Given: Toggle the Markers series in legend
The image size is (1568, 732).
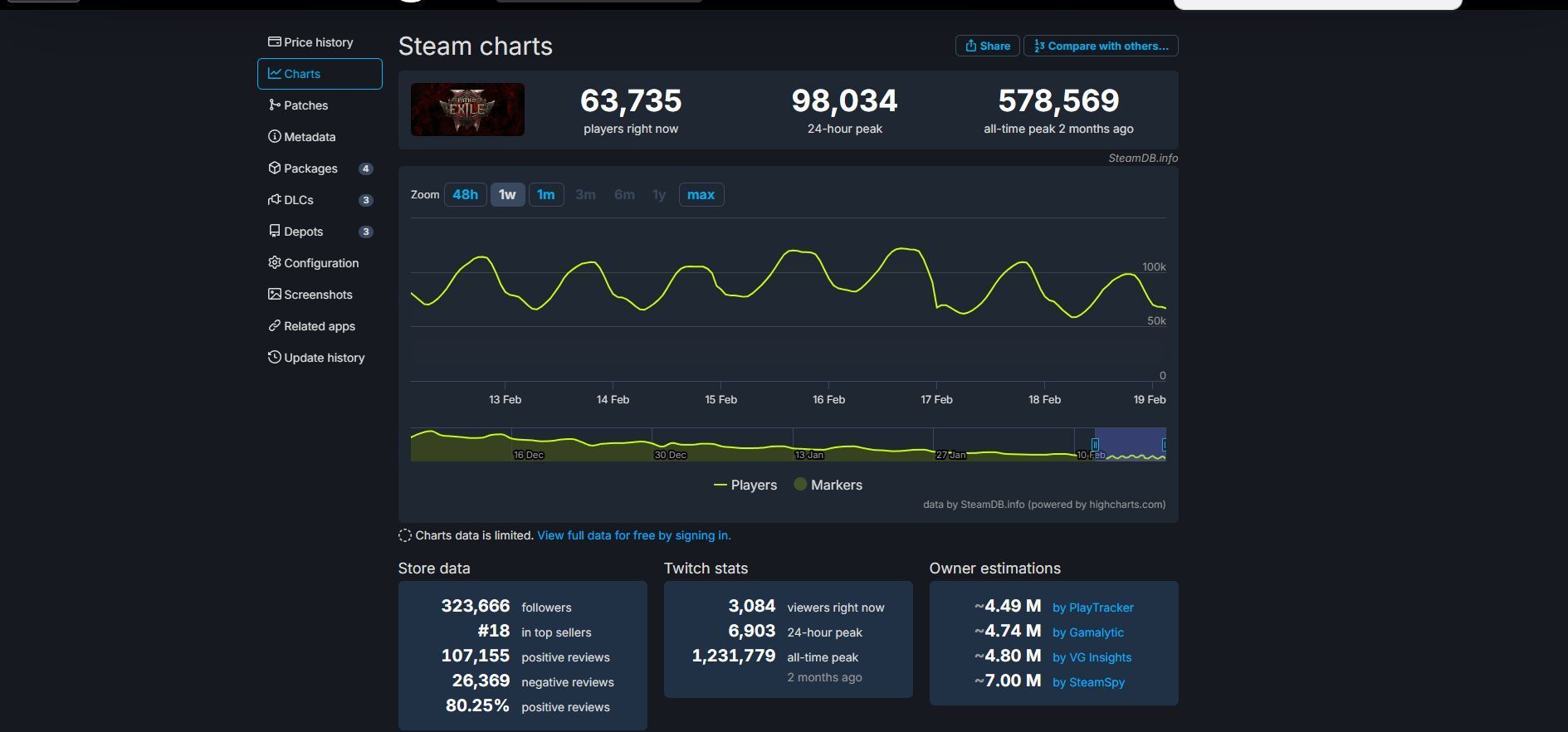Looking at the screenshot, I should [x=828, y=485].
